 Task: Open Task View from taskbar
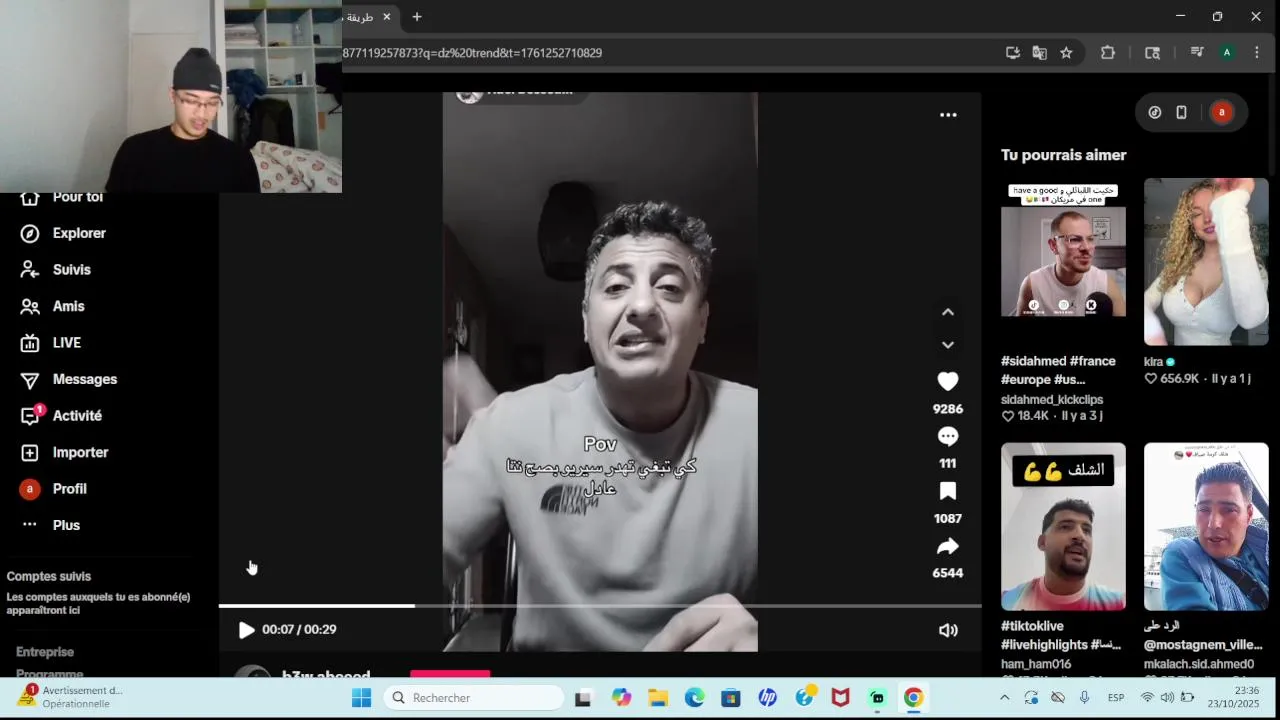[x=583, y=698]
